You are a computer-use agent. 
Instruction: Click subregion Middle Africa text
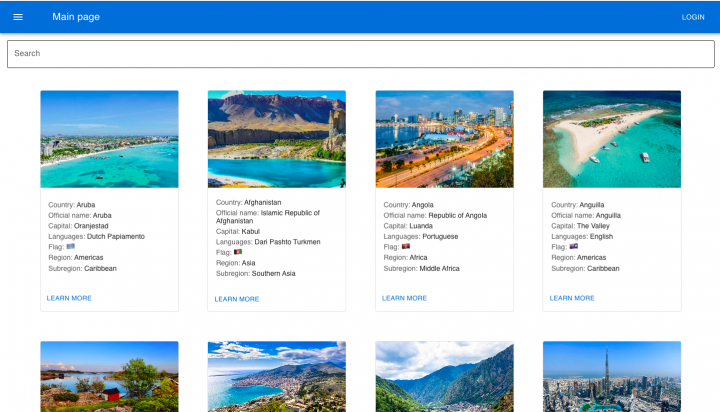coord(439,269)
